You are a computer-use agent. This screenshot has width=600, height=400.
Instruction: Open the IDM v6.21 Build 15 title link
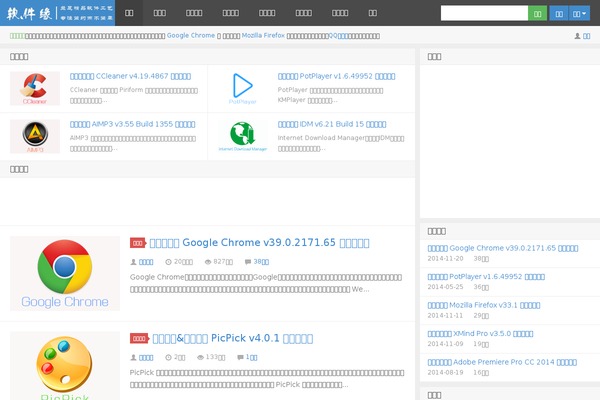pyautogui.click(x=332, y=124)
